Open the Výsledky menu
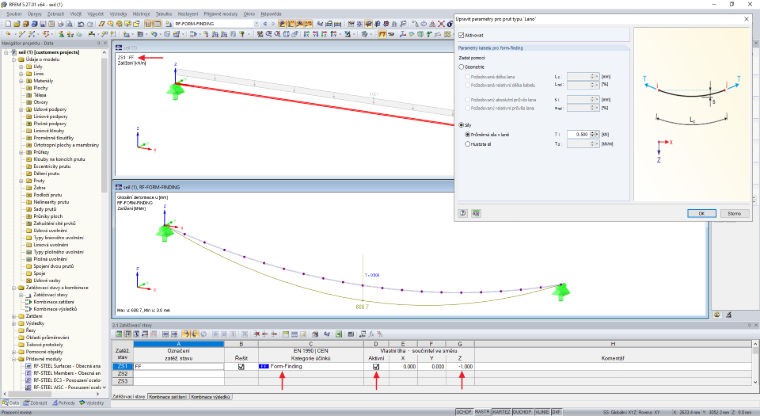760x416 pixels. point(118,14)
